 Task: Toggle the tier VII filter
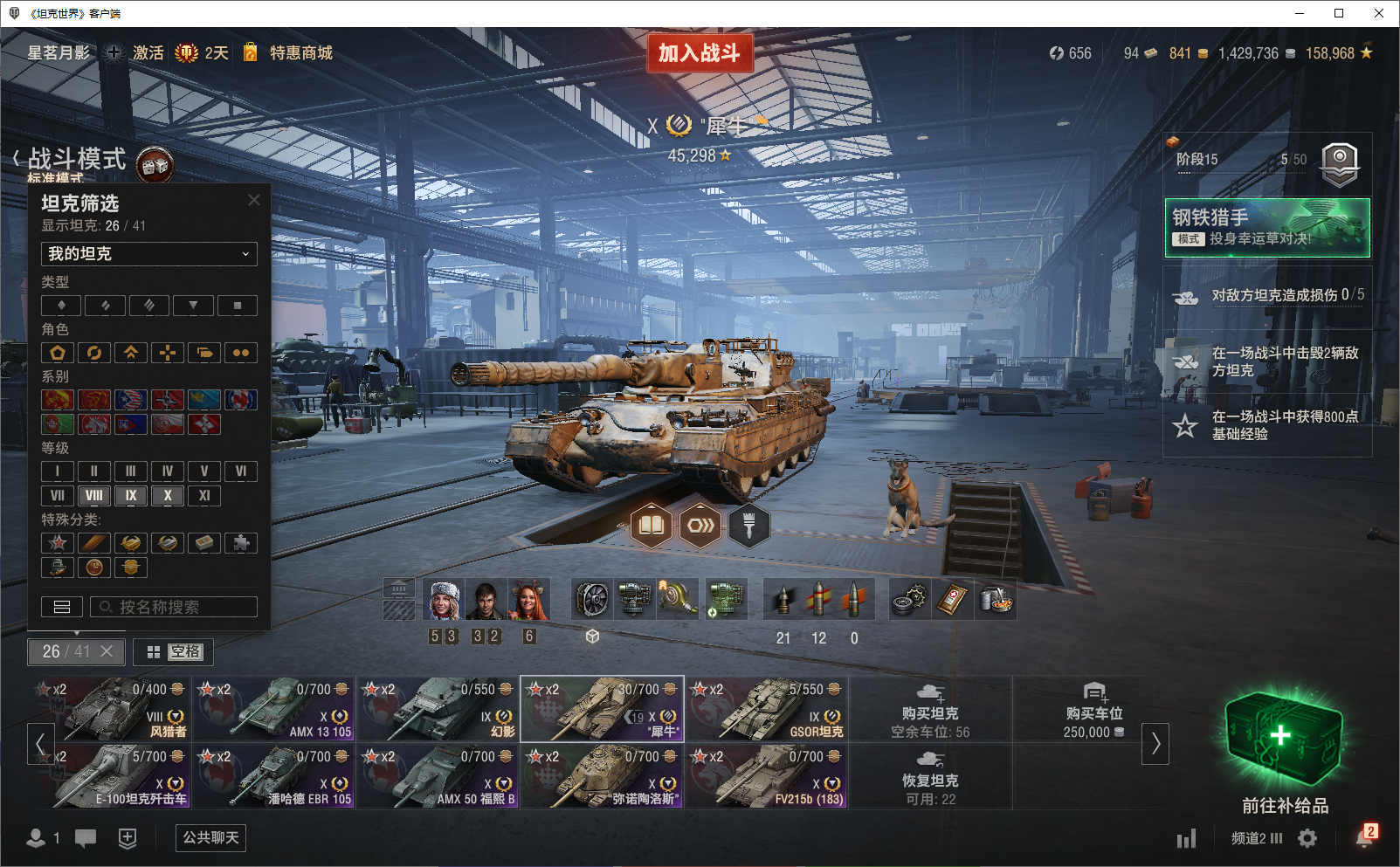point(58,496)
